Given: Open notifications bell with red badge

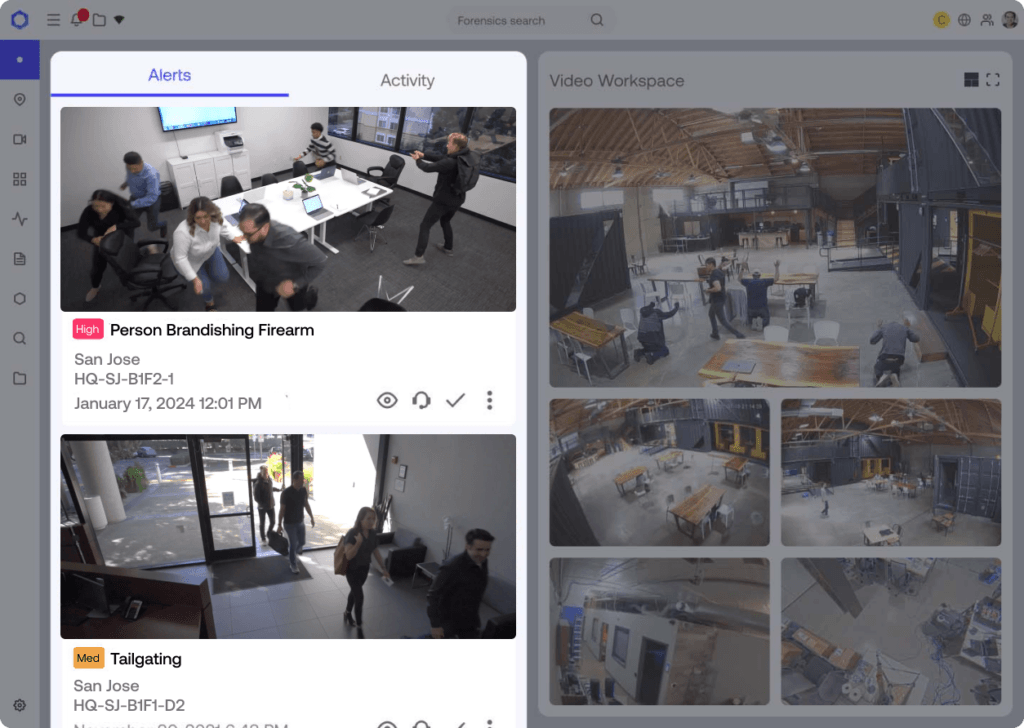Looking at the screenshot, I should (x=77, y=18).
